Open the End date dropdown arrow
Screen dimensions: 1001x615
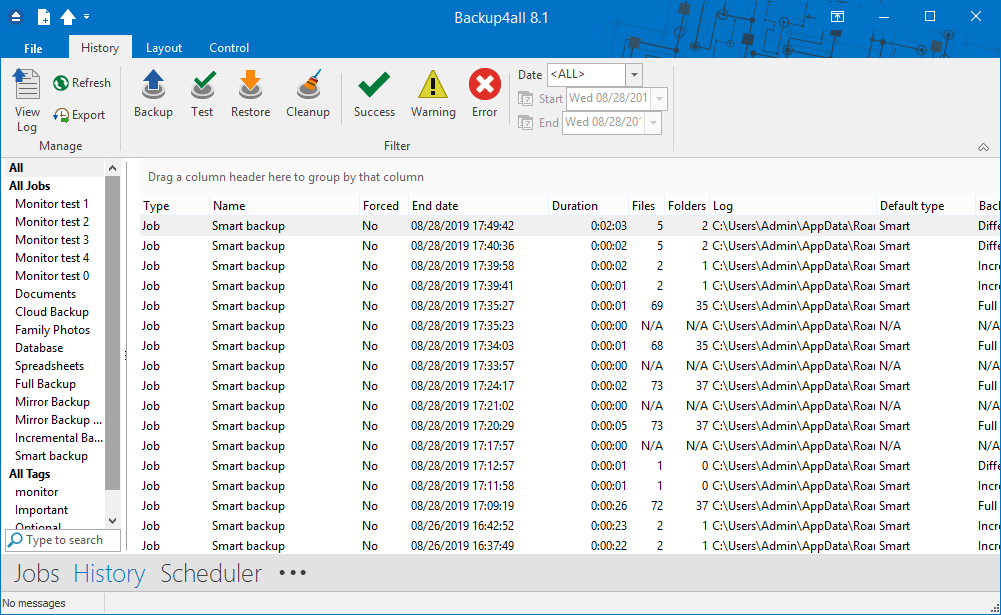(x=653, y=123)
